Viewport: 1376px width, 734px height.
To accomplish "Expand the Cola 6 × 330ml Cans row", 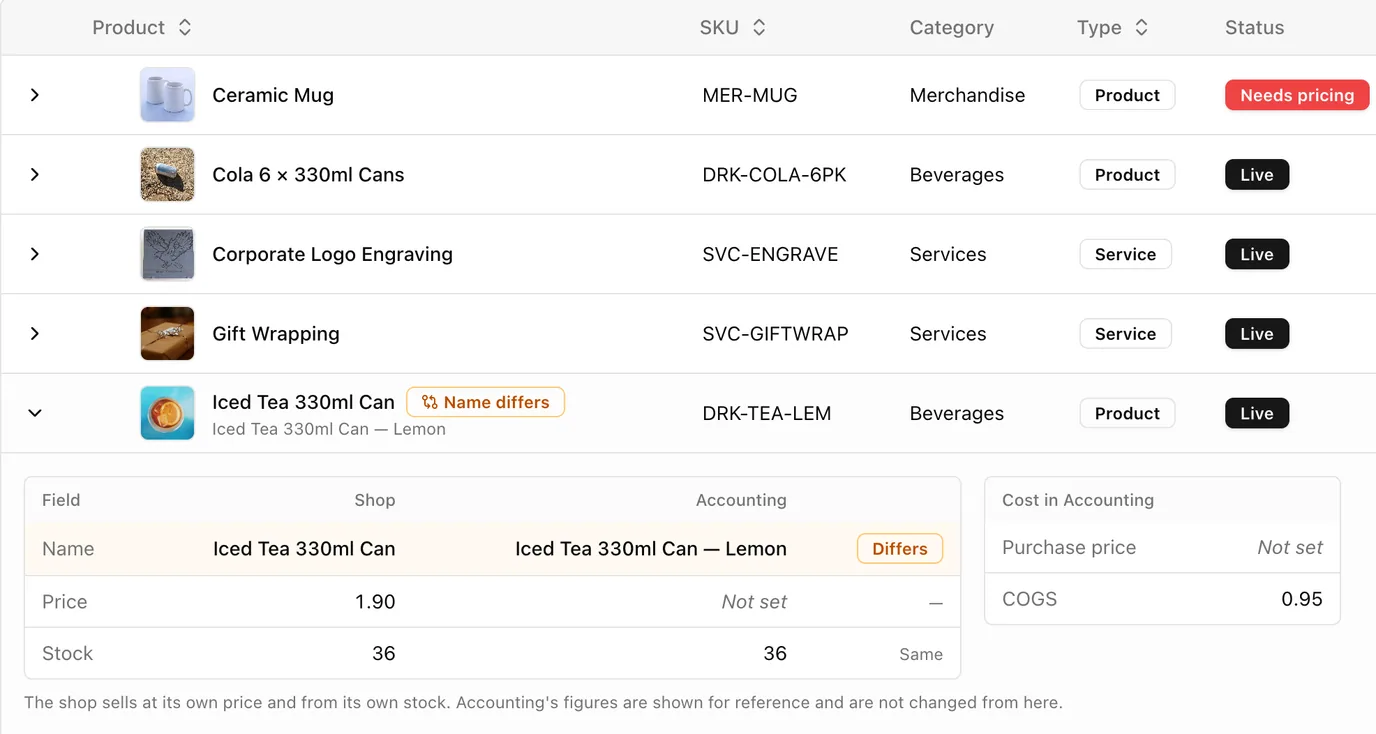I will tap(35, 175).
